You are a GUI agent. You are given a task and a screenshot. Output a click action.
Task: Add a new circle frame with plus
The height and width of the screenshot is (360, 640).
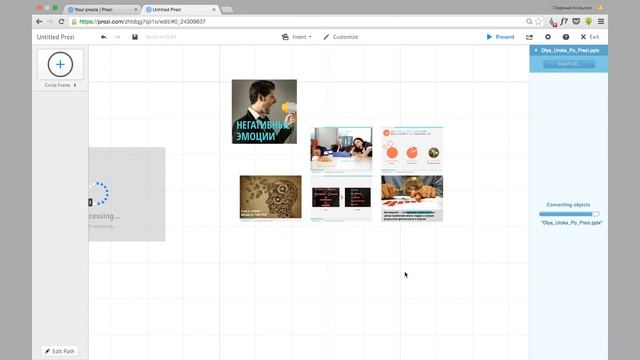click(60, 64)
